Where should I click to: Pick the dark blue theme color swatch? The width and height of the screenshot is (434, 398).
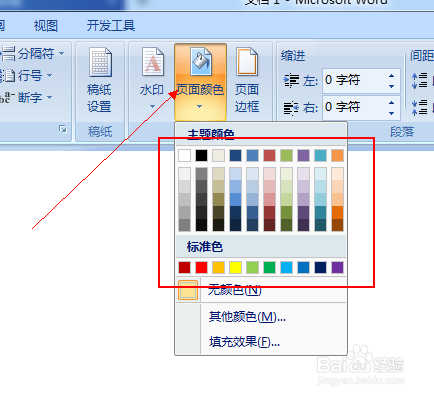[235, 156]
